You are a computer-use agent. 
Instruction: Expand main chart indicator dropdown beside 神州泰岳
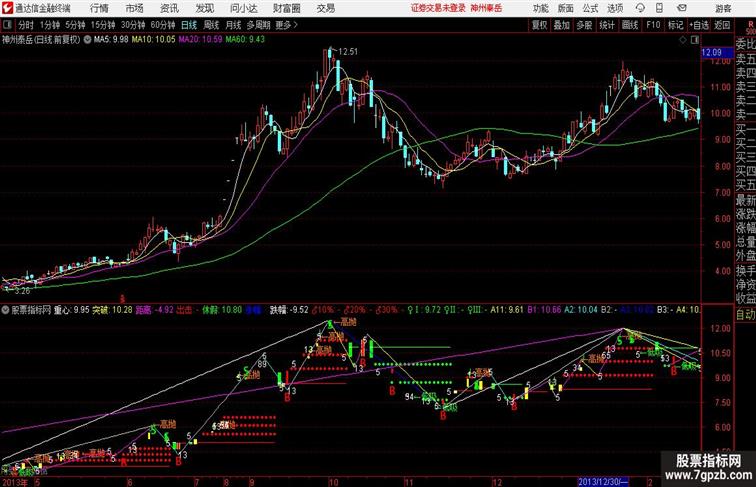click(x=87, y=40)
